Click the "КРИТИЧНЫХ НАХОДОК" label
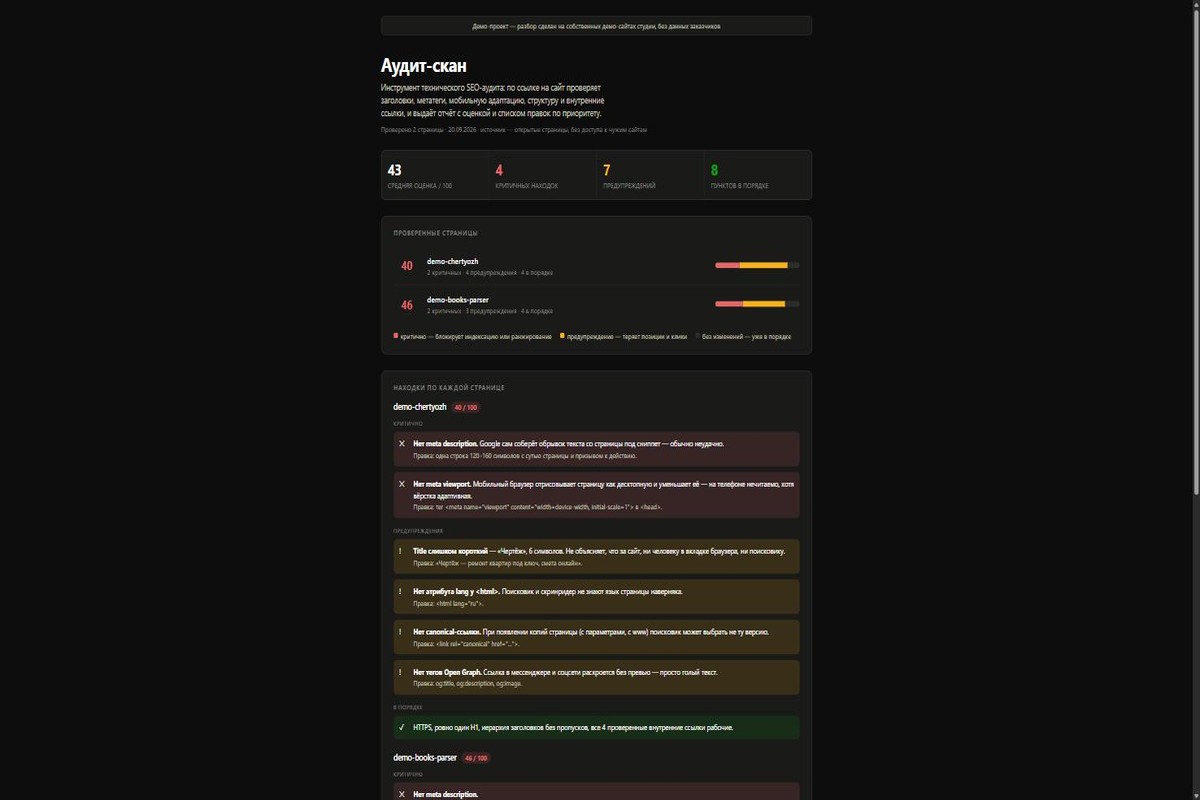Image resolution: width=1200 pixels, height=800 pixels. (x=526, y=186)
